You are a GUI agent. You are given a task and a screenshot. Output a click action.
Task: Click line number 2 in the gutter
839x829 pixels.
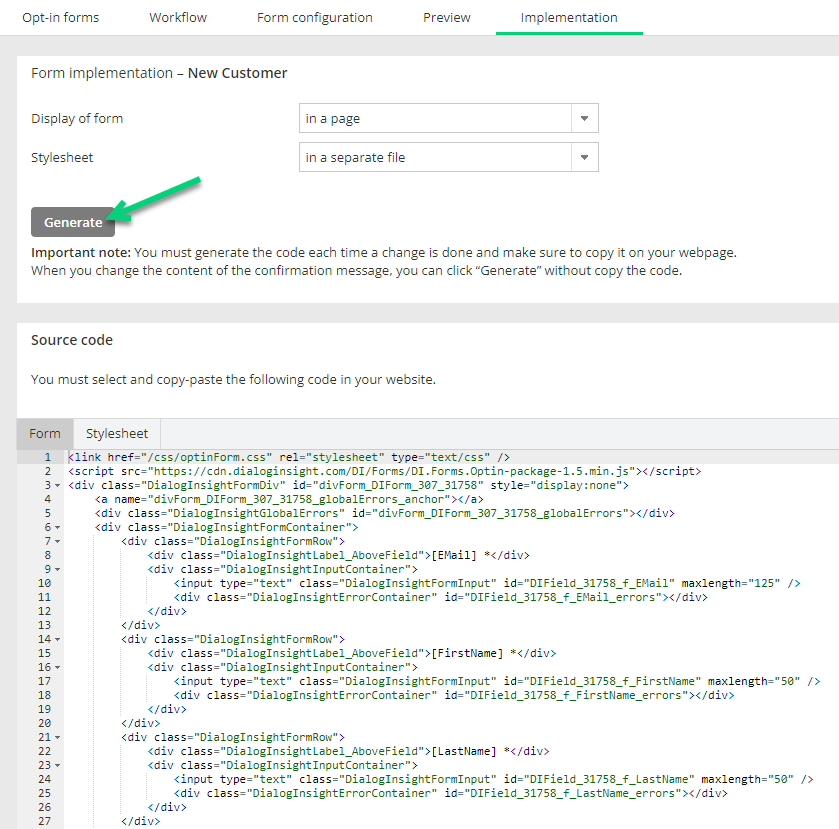click(x=48, y=471)
